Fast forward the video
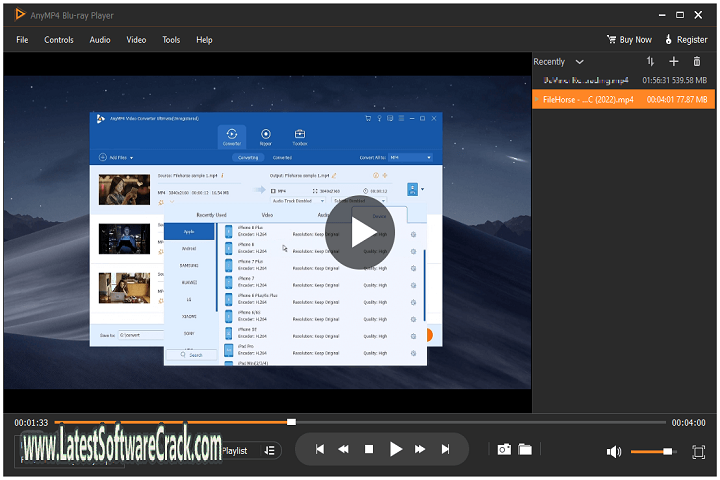Viewport: 720px width, 480px height. click(421, 450)
